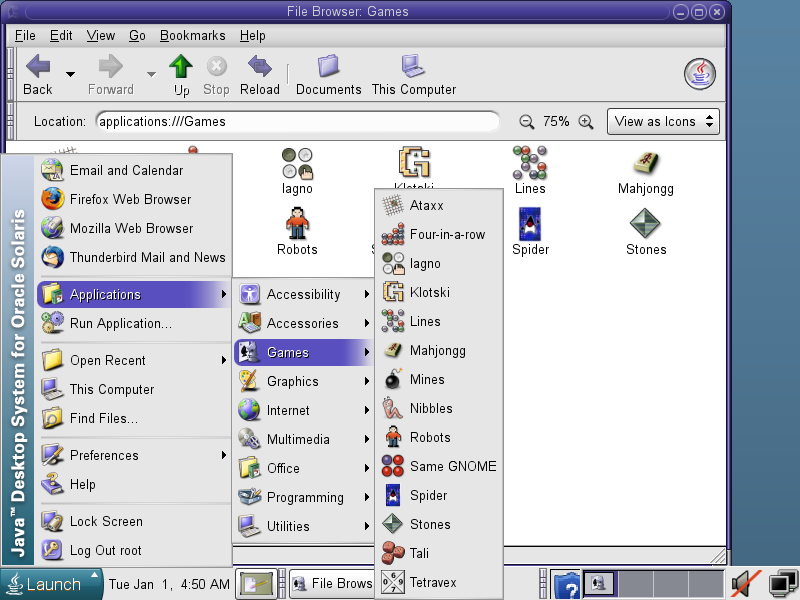Click the Launch button in the panel
The width and height of the screenshot is (800, 600).
pyautogui.click(x=51, y=584)
